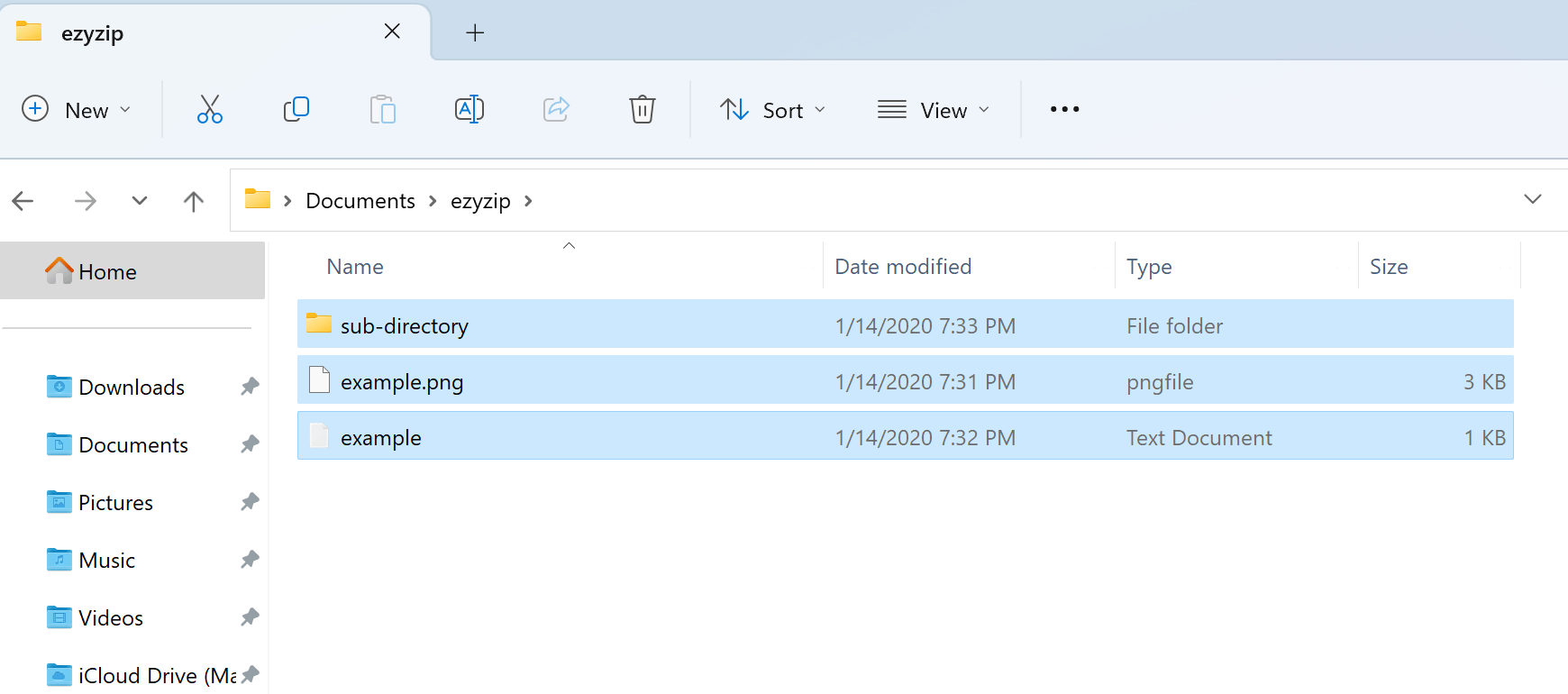
Task: Click ezyzip in the breadcrumb path
Action: tap(480, 201)
